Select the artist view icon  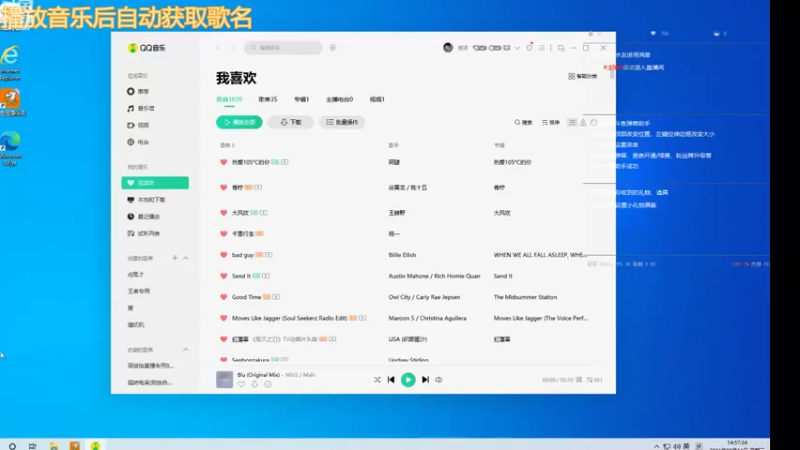[x=583, y=122]
